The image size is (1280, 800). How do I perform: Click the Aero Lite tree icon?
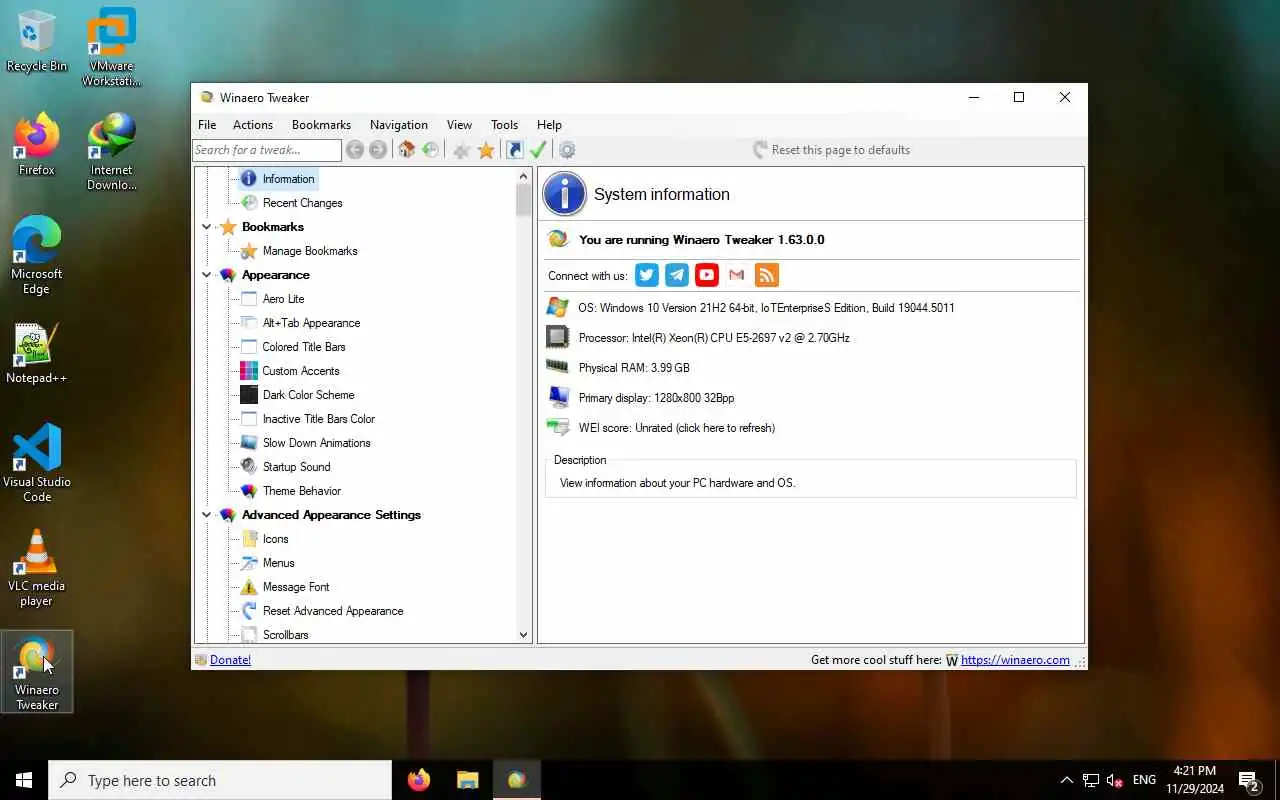[x=249, y=299]
